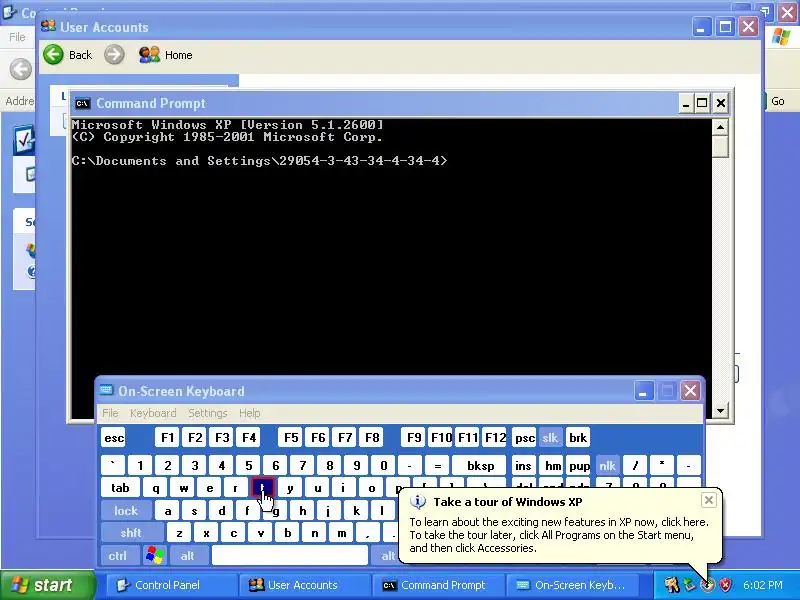Click Command Prompt scrollbar down arrow
This screenshot has height=600, width=800.
tap(720, 410)
